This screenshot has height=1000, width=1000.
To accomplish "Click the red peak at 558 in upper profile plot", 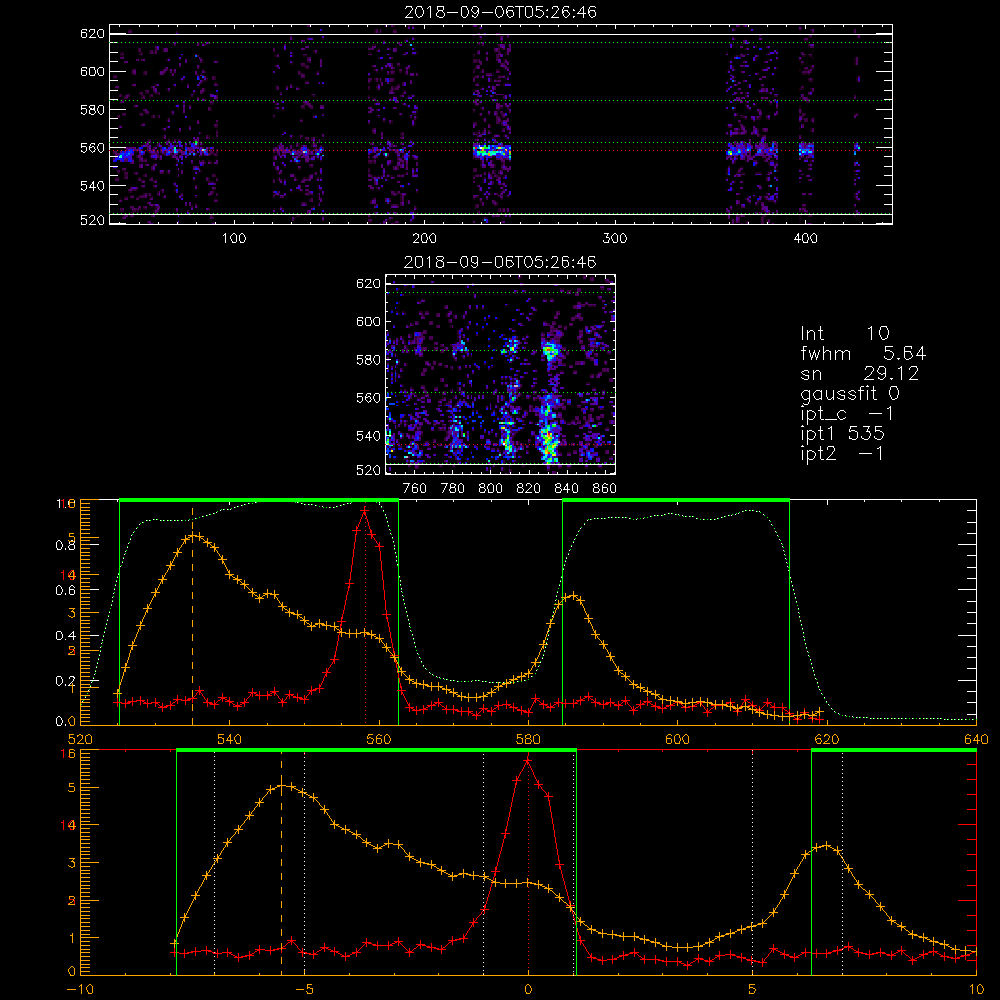I will [364, 510].
